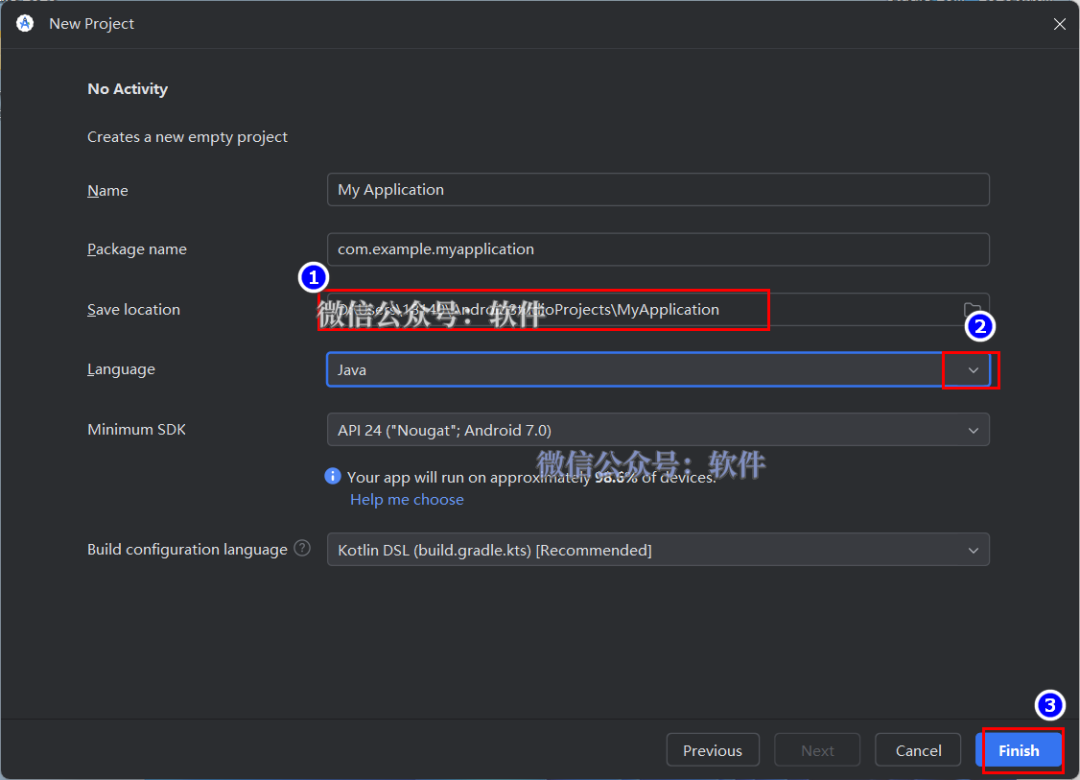This screenshot has width=1080, height=780.
Task: Open the Language dropdown
Action: [x=658, y=369]
